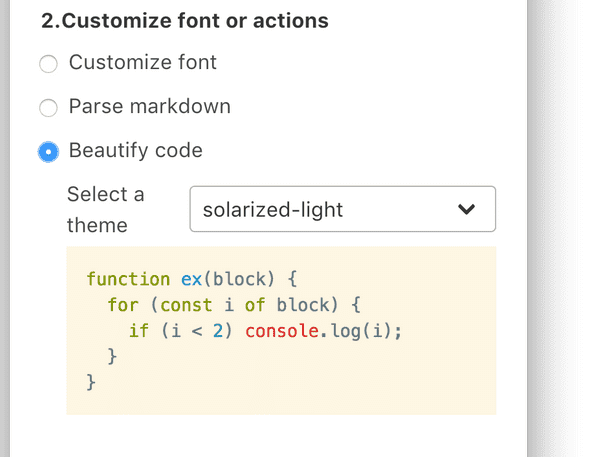The width and height of the screenshot is (600, 457).
Task: Click the "const" keyword in code sample
Action: [x=187, y=305]
